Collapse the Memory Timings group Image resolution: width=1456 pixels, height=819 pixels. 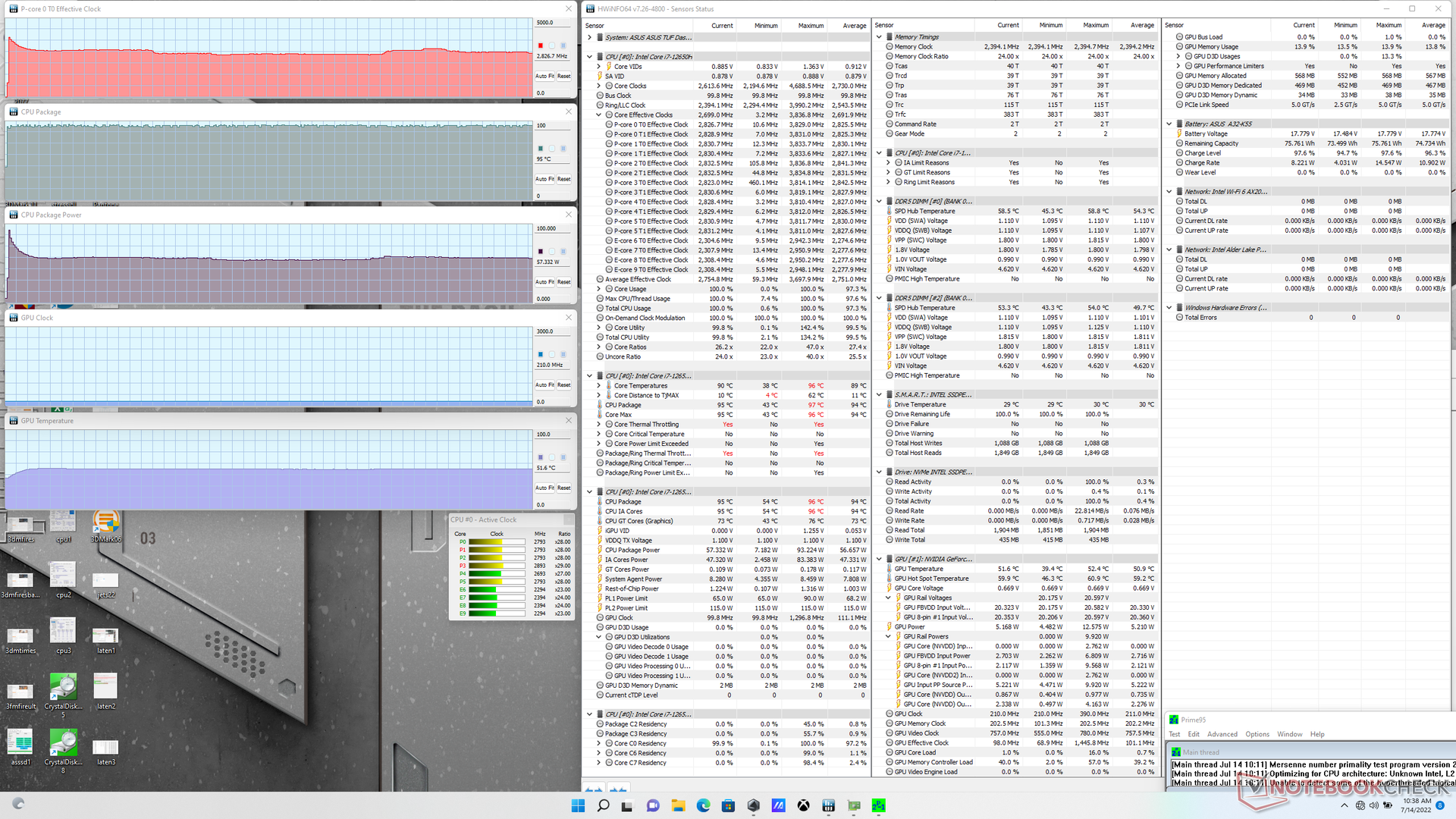(880, 37)
